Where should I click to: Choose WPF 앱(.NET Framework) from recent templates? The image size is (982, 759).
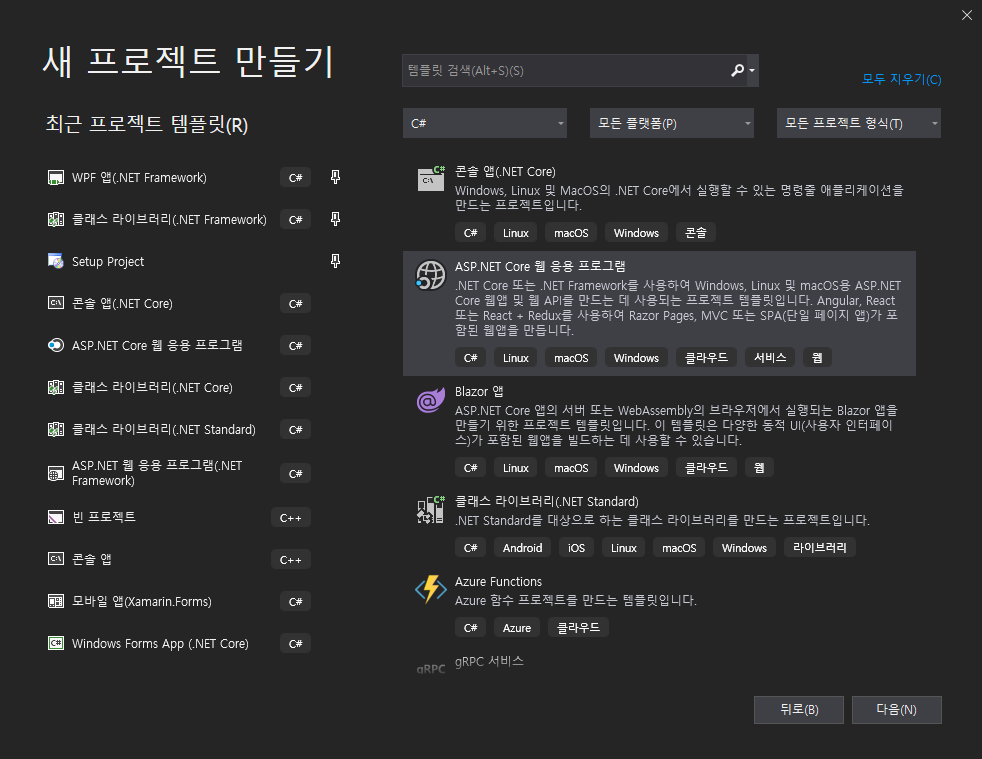pyautogui.click(x=139, y=178)
